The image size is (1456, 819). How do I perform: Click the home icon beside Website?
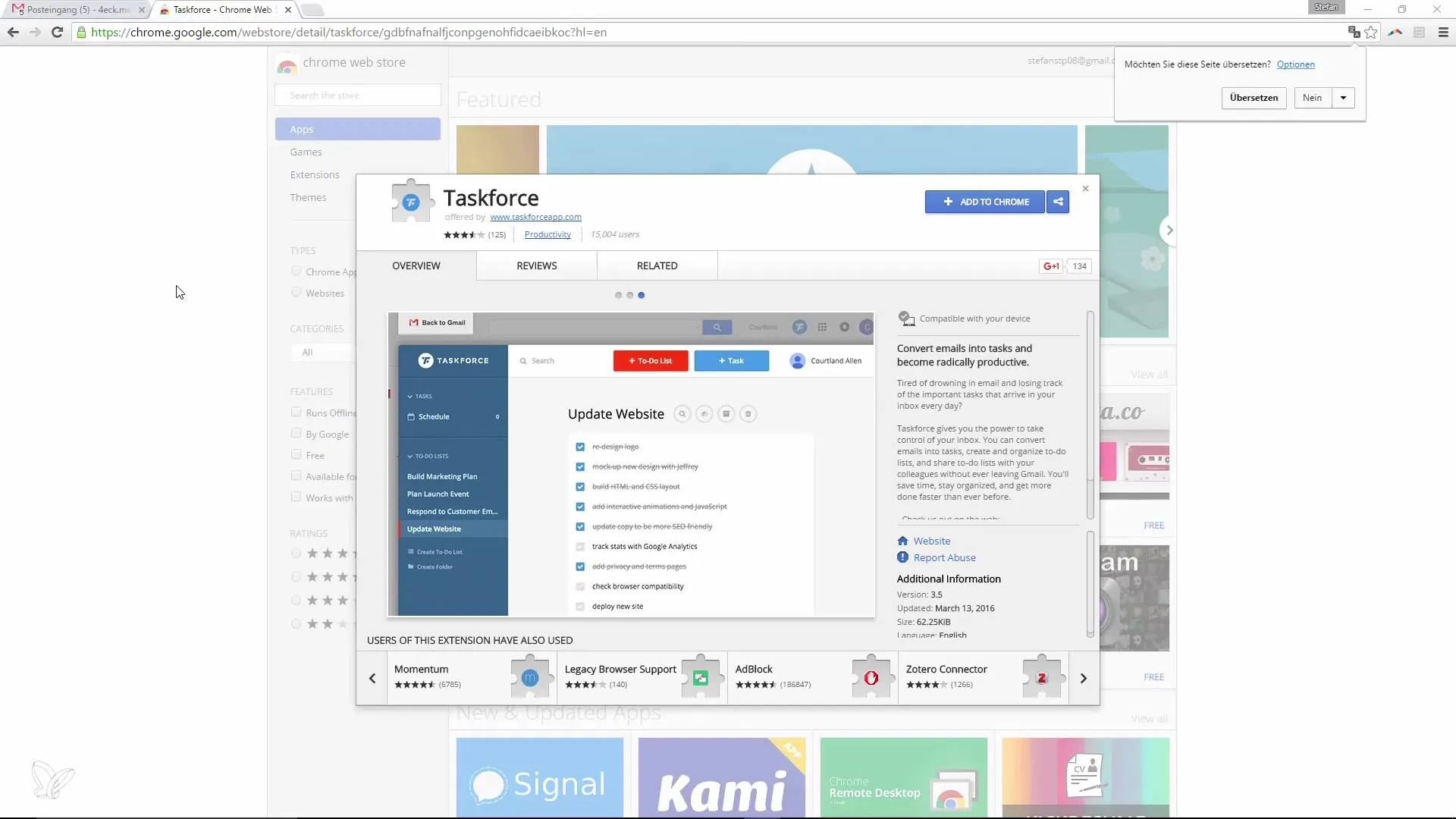click(x=902, y=541)
